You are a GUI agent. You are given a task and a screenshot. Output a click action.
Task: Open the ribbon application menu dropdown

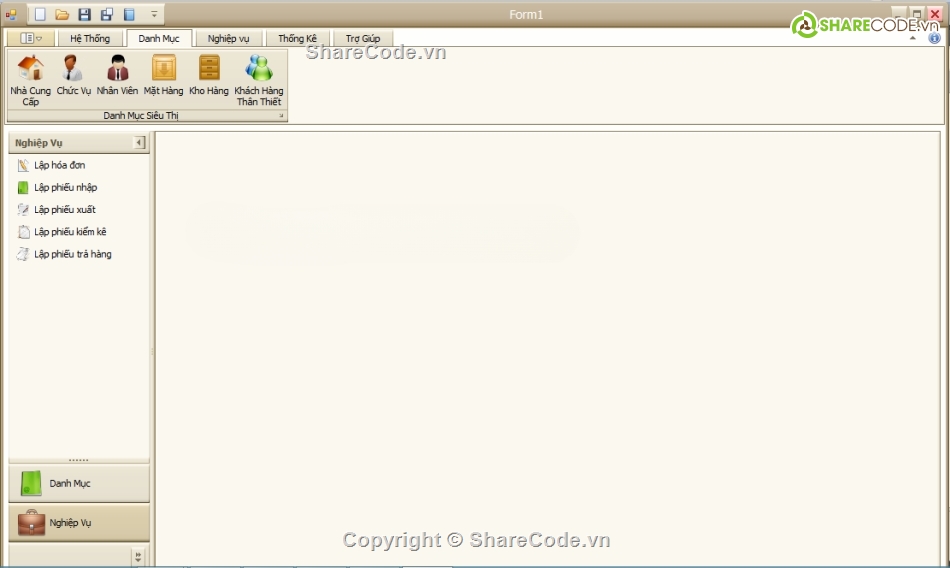pos(31,38)
